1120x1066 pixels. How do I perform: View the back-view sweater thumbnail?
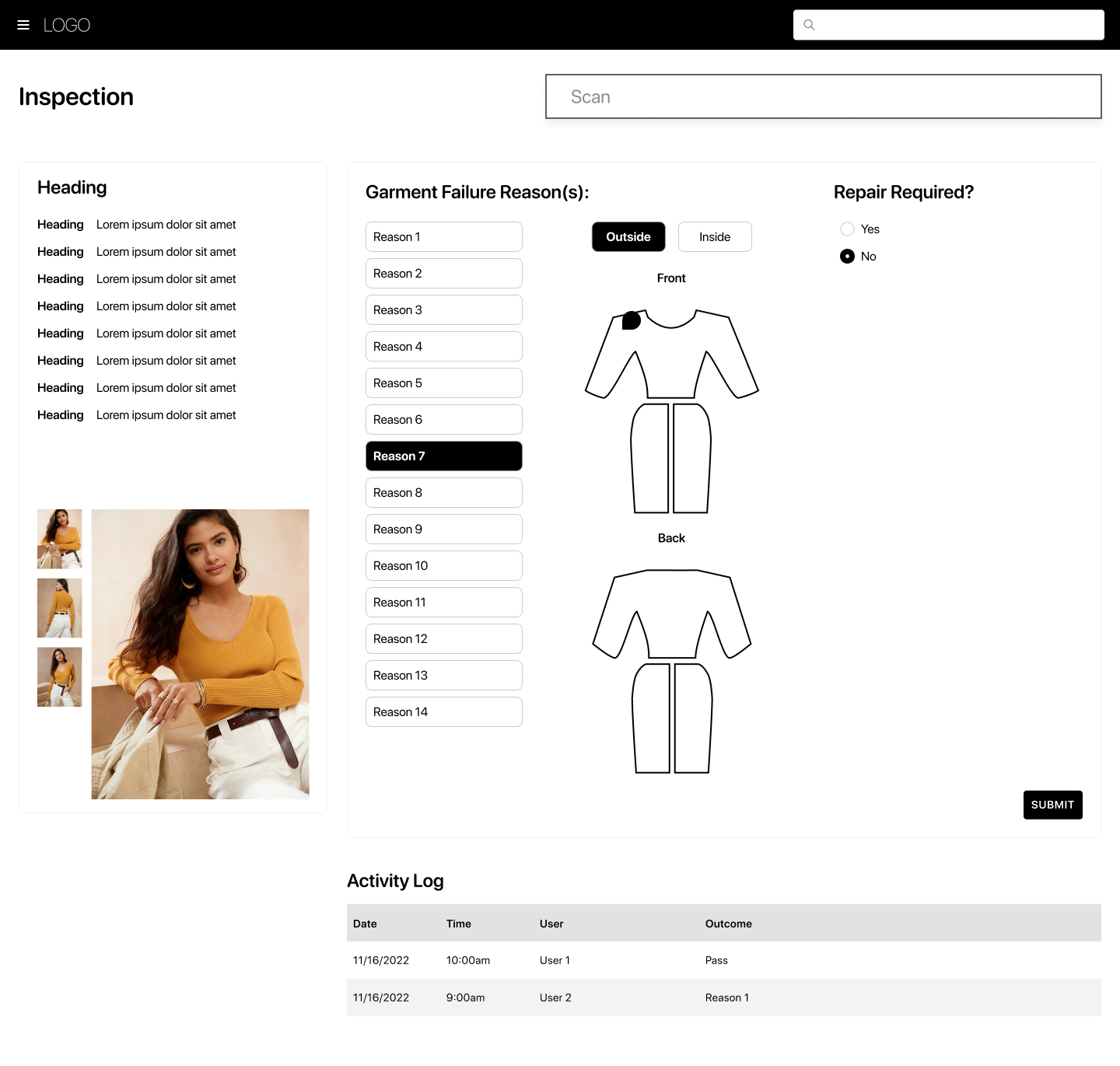tap(59, 608)
